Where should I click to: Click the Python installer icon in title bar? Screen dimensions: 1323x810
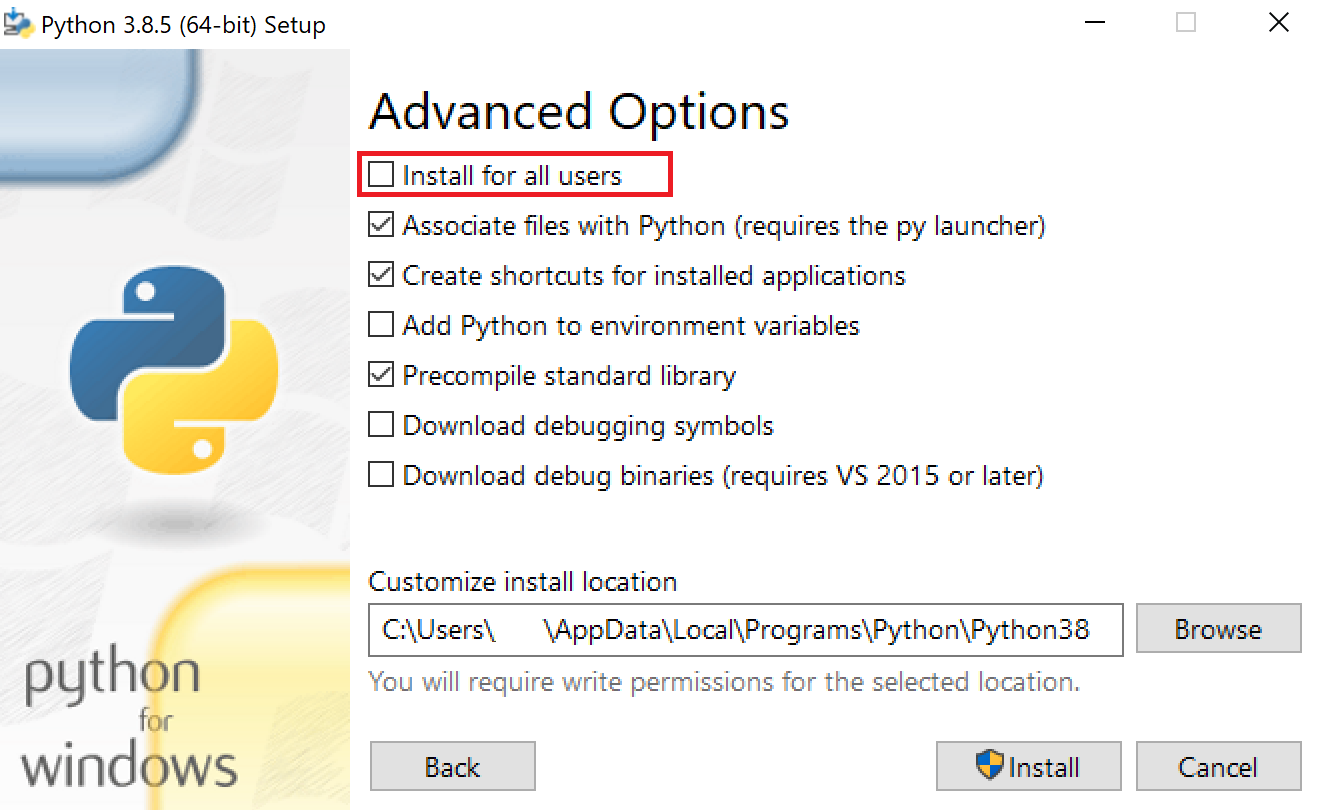click(x=18, y=23)
